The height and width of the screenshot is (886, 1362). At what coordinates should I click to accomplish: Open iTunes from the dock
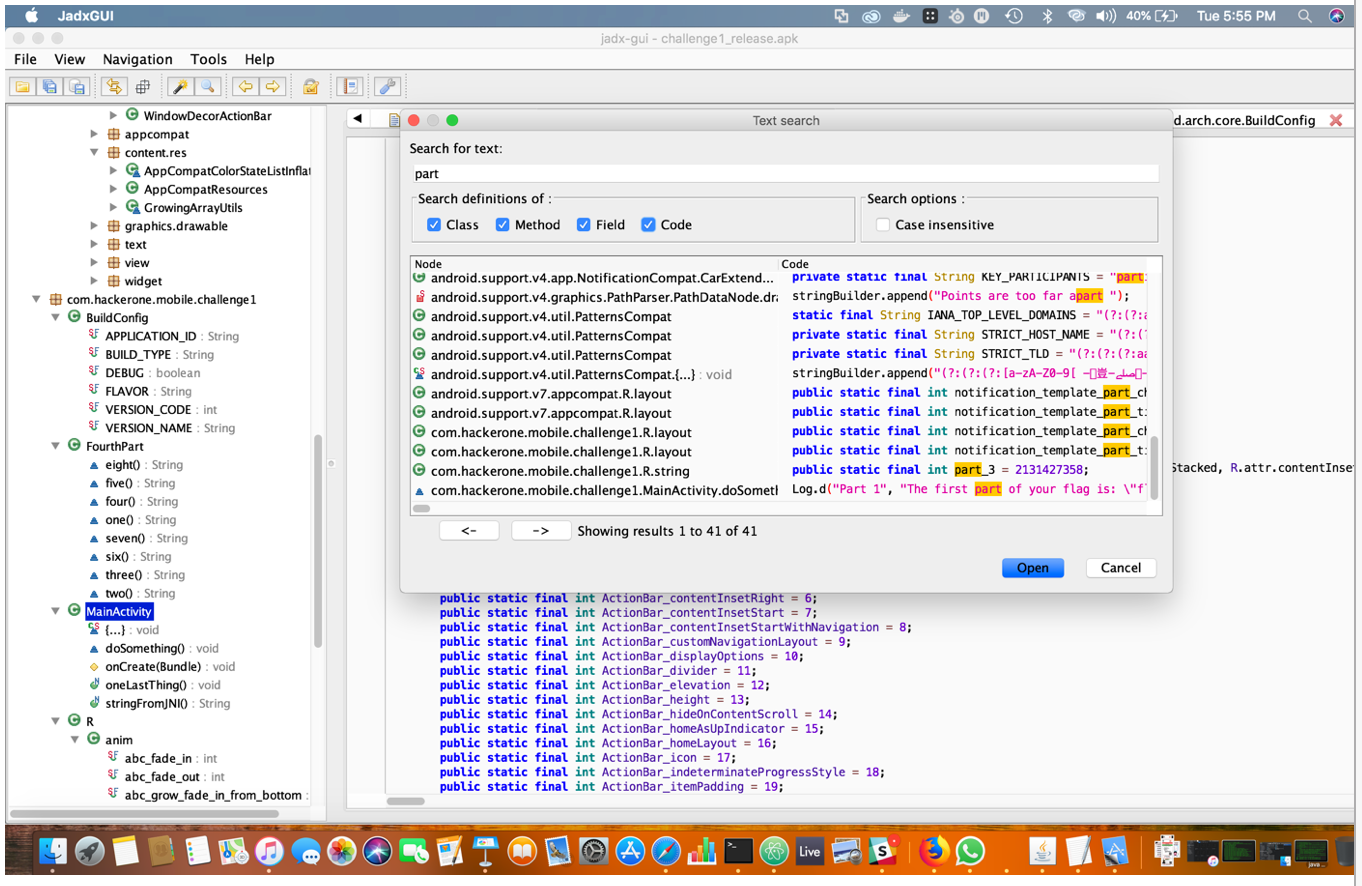(x=269, y=851)
